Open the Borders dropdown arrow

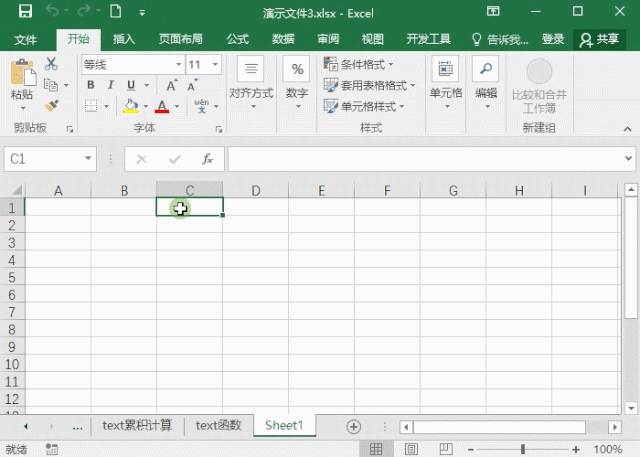coord(106,106)
